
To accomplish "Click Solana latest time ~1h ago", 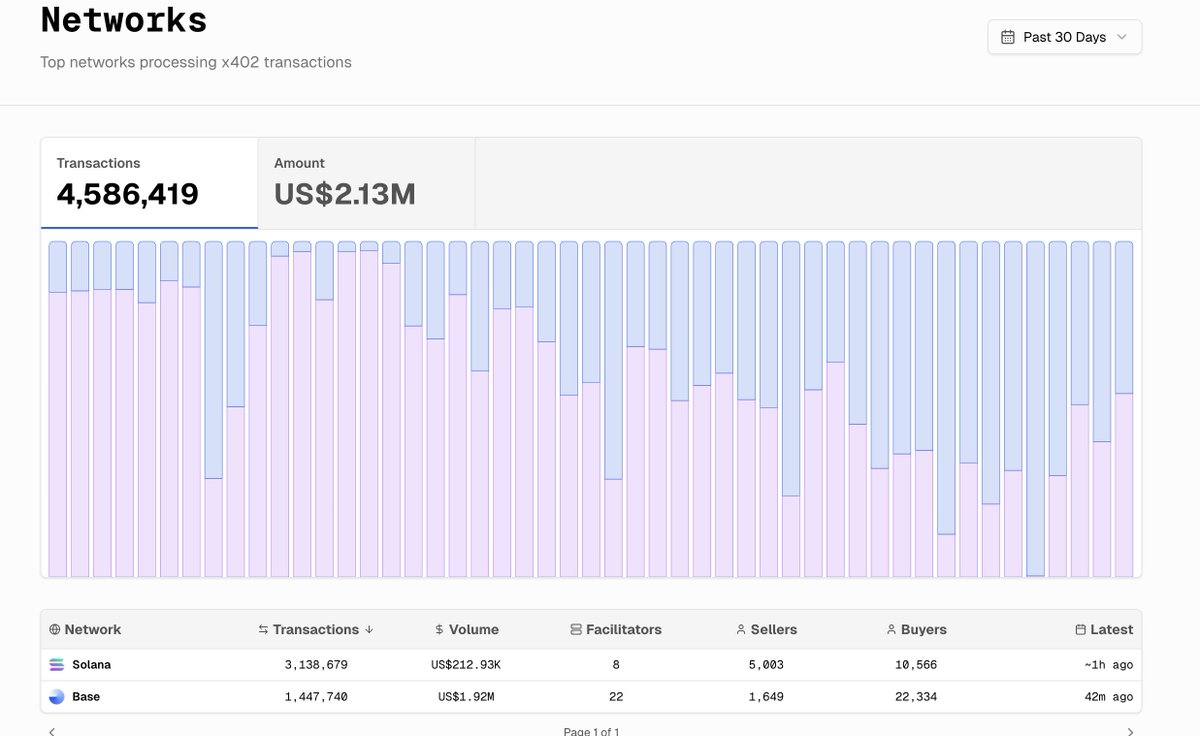I will click(x=1108, y=665).
